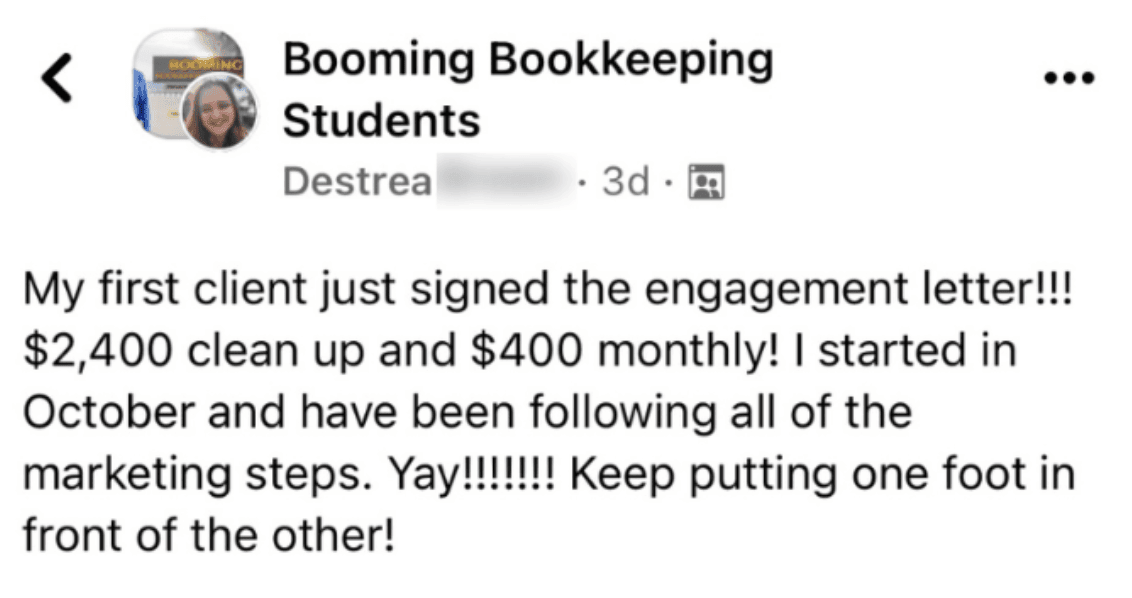Click the group audience icon beside 3d

pos(708,183)
